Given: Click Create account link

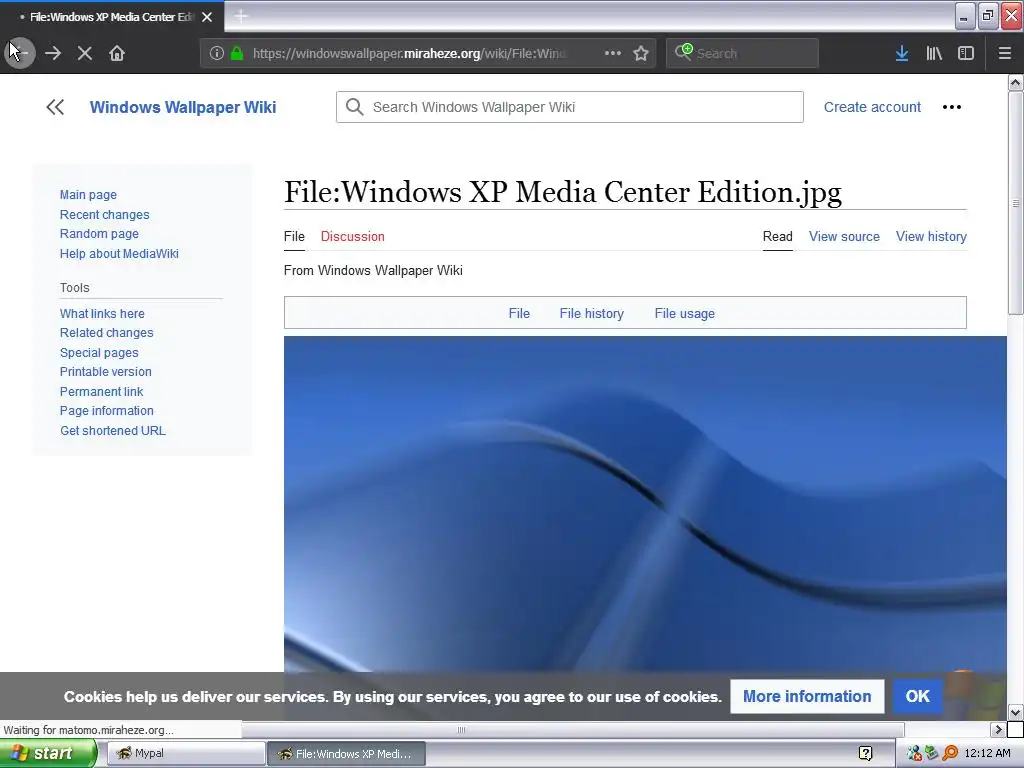Looking at the screenshot, I should 872,107.
